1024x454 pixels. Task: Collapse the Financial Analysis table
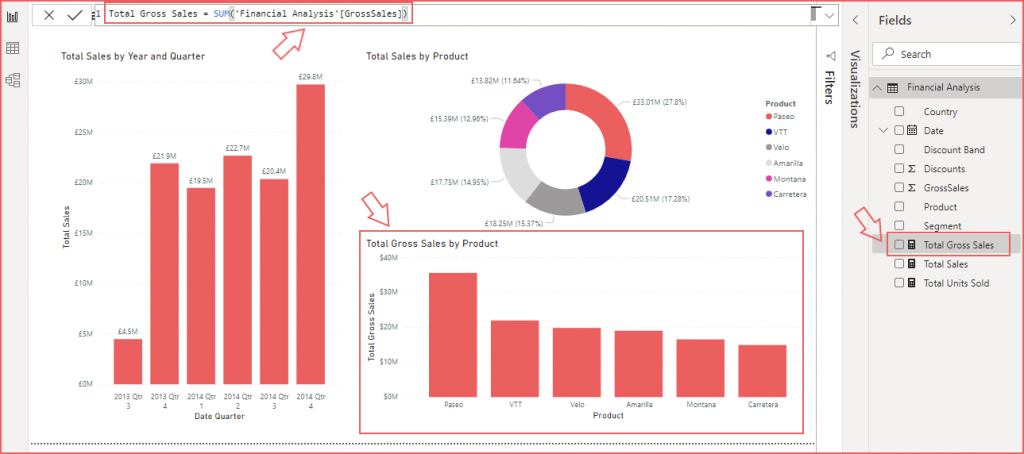tap(877, 88)
